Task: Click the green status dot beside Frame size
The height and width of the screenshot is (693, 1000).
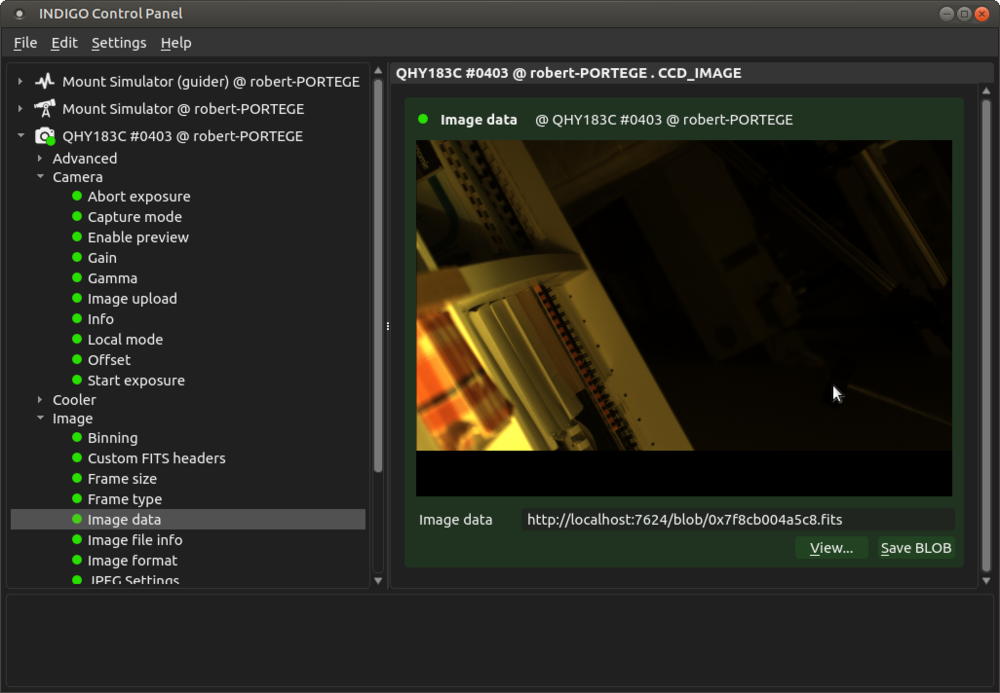Action: point(77,478)
